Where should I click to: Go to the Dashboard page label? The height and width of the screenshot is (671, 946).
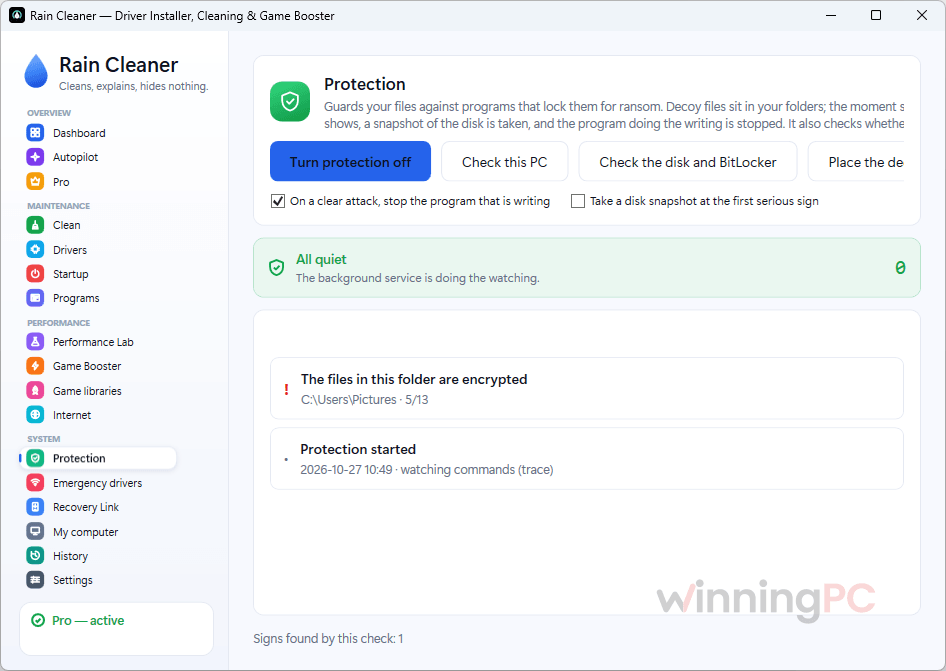[79, 133]
